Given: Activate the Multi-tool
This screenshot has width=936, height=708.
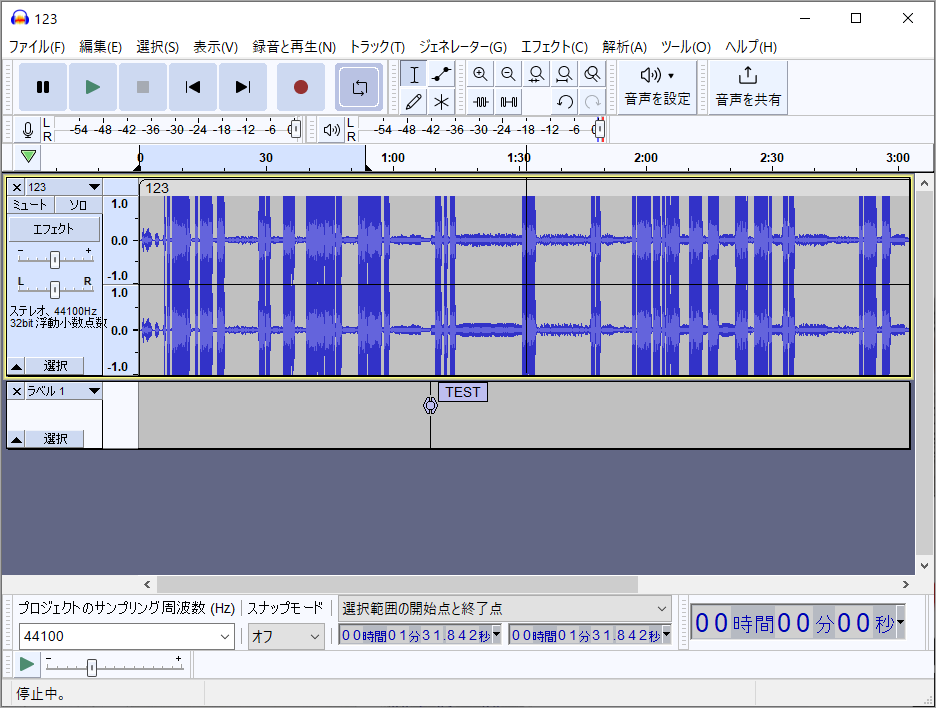Looking at the screenshot, I should [441, 101].
